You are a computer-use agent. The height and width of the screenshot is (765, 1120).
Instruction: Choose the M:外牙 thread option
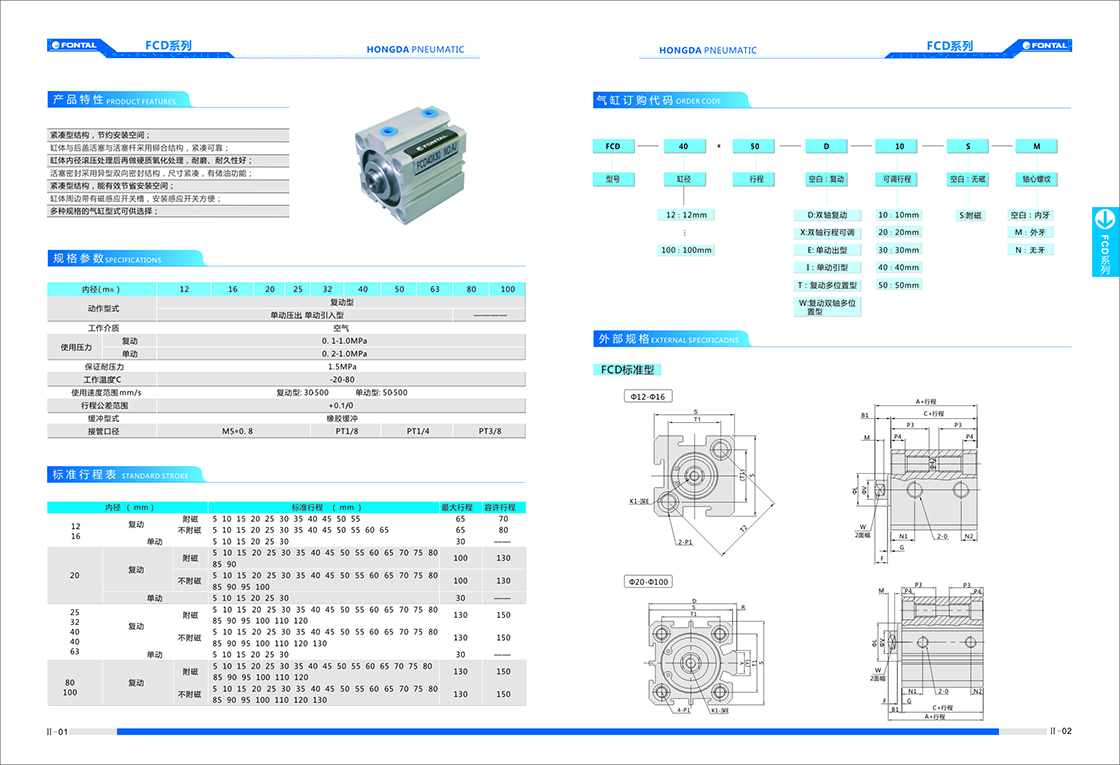(x=1031, y=232)
